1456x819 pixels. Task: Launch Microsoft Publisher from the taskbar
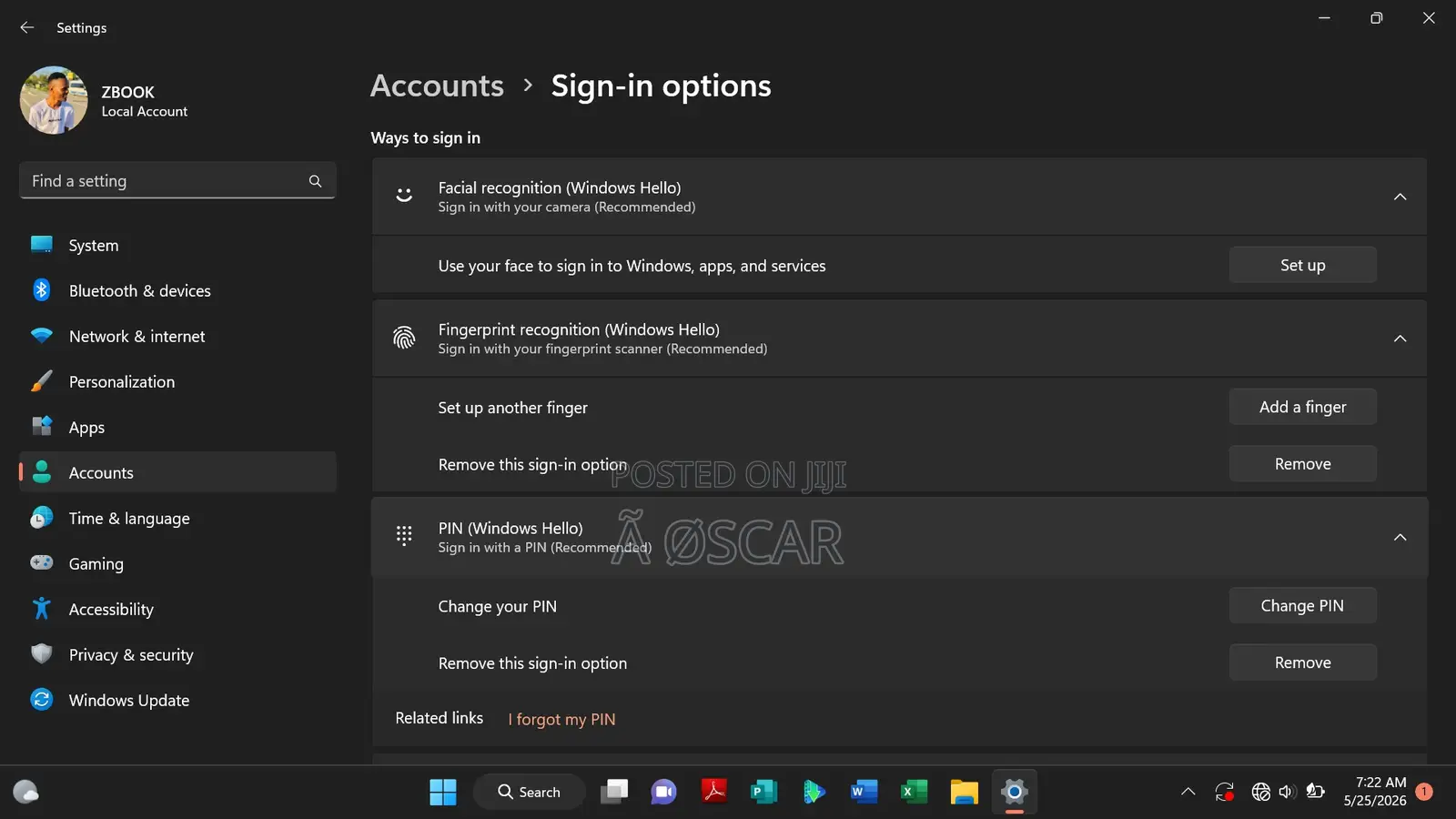click(x=763, y=792)
